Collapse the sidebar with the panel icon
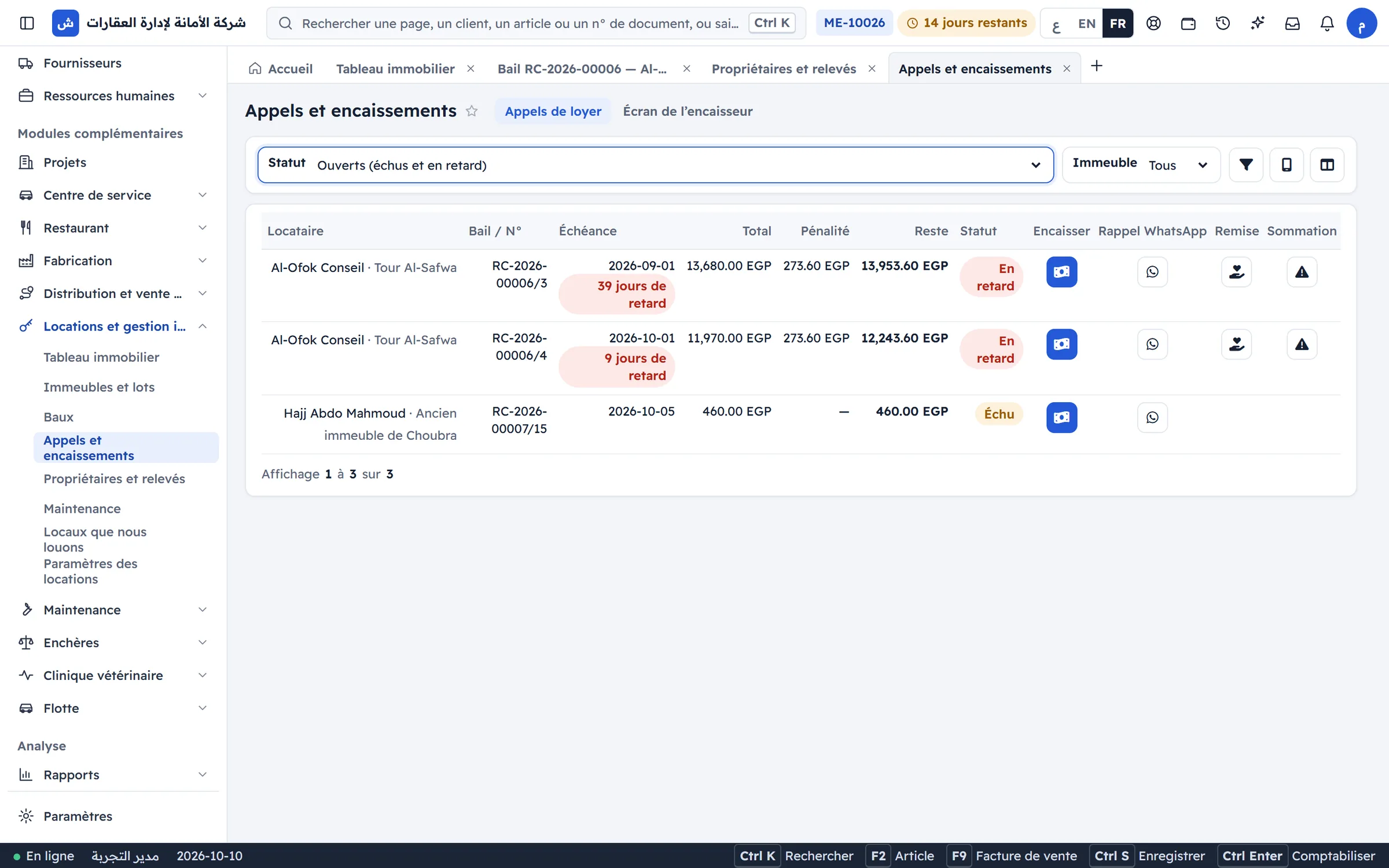 (x=27, y=23)
